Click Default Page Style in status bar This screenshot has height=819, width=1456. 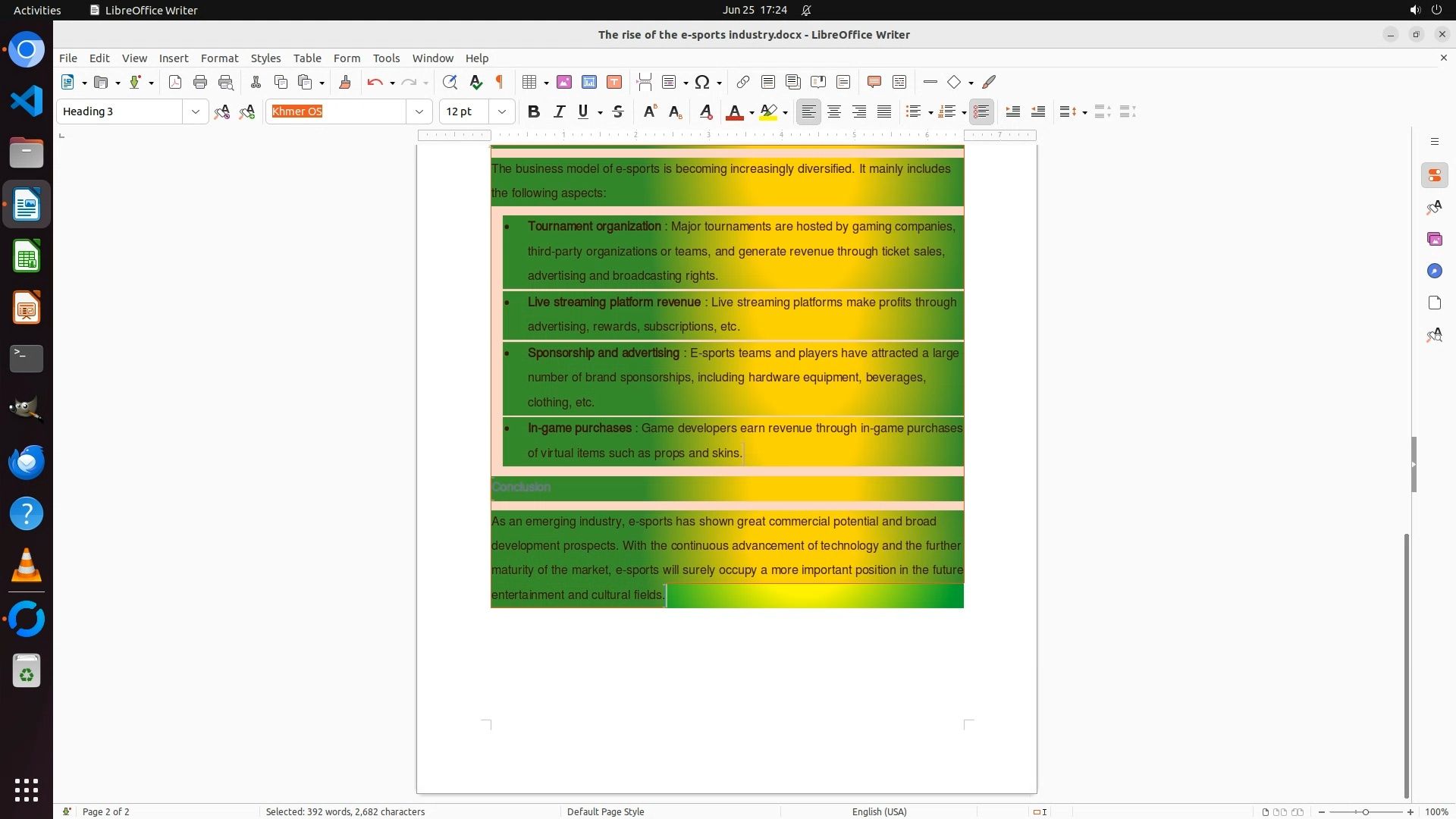(x=605, y=811)
